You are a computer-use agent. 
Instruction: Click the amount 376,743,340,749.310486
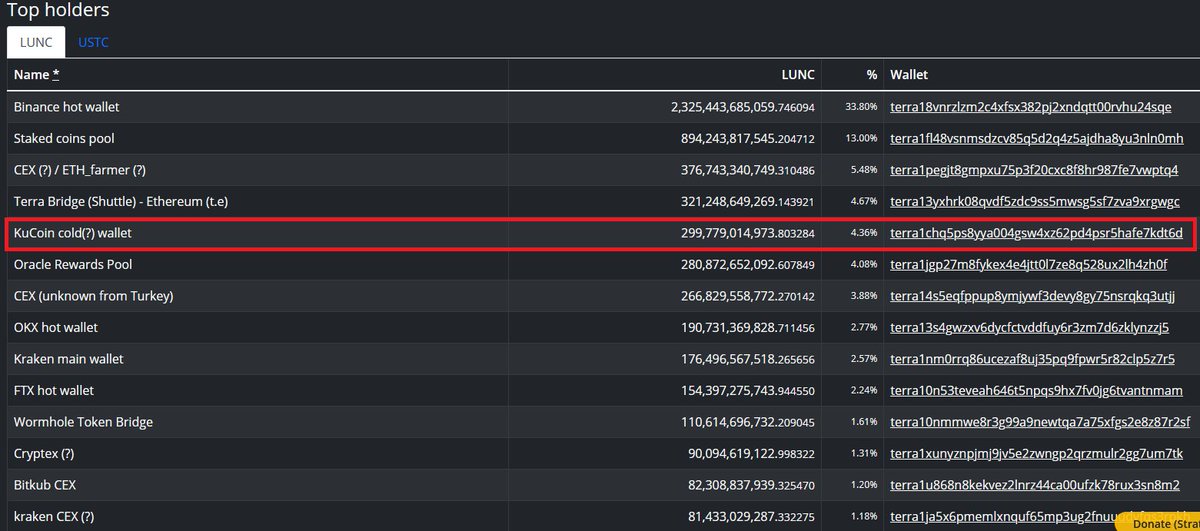tap(747, 170)
